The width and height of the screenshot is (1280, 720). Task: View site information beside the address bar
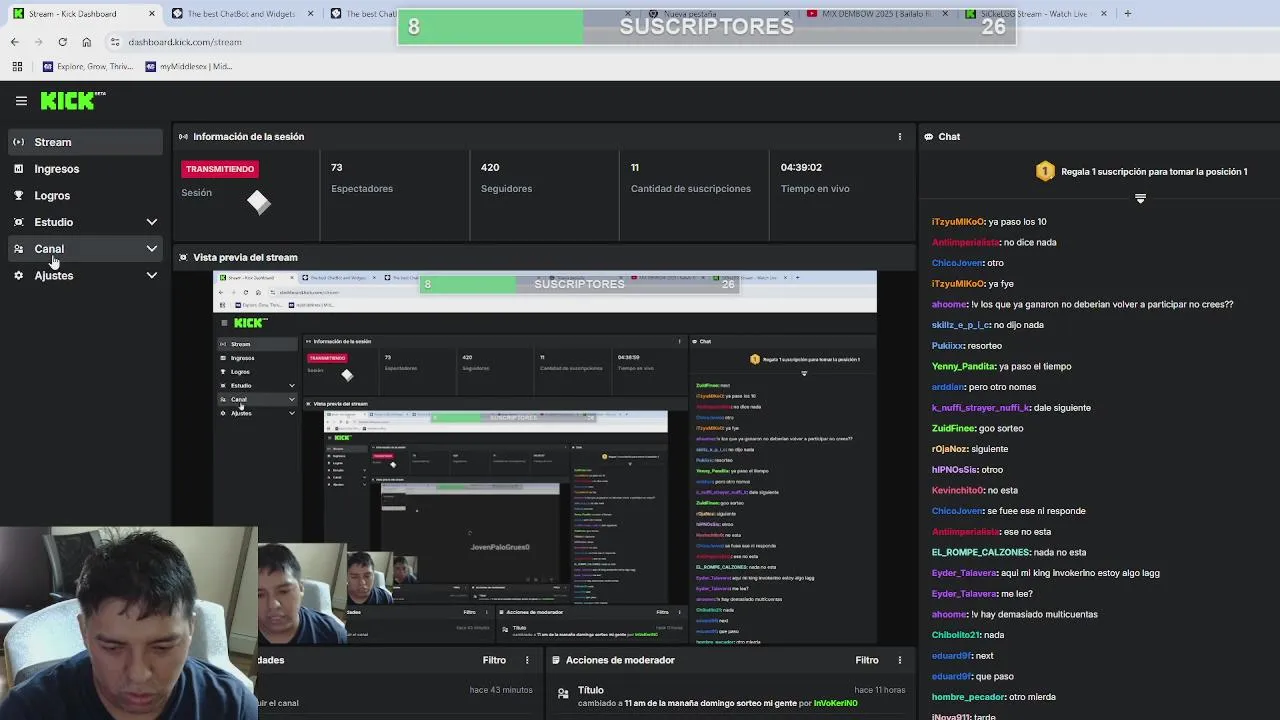click(x=115, y=42)
